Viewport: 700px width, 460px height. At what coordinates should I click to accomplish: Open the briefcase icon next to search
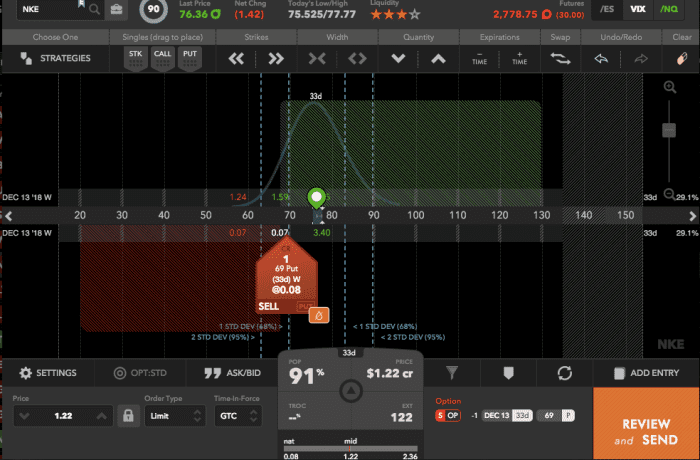point(118,10)
